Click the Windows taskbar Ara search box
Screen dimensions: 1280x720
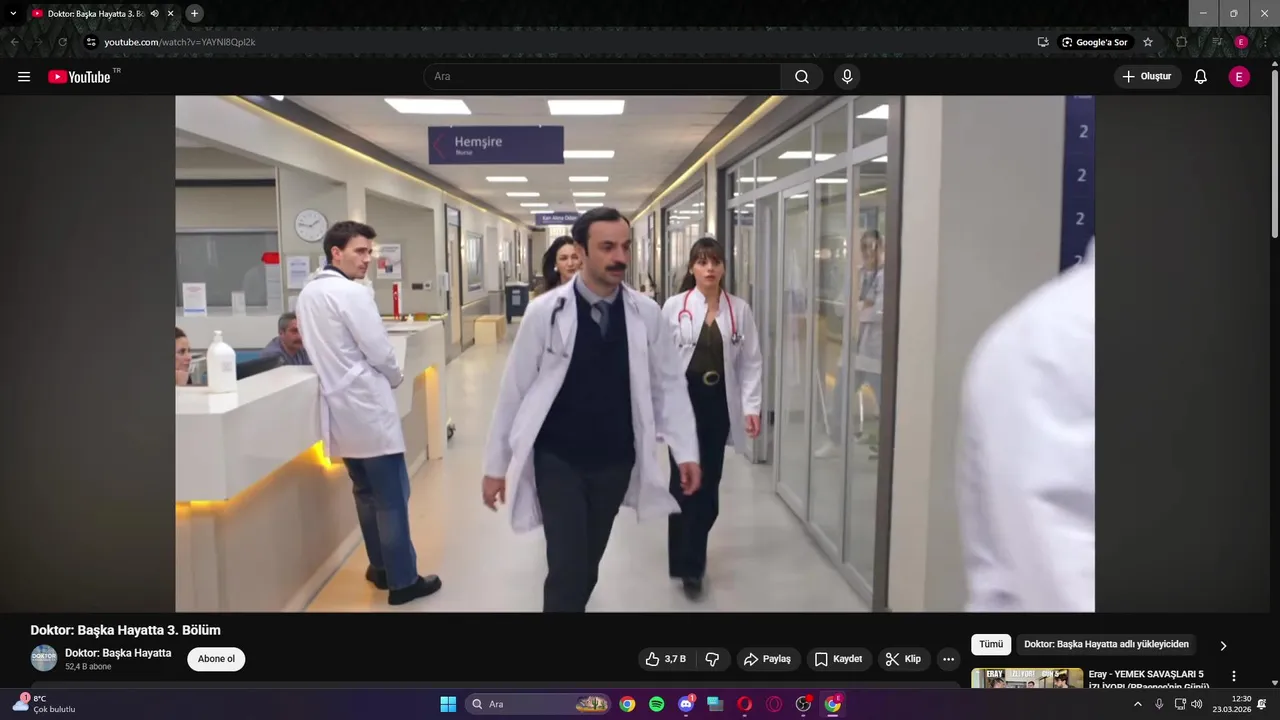click(x=539, y=704)
